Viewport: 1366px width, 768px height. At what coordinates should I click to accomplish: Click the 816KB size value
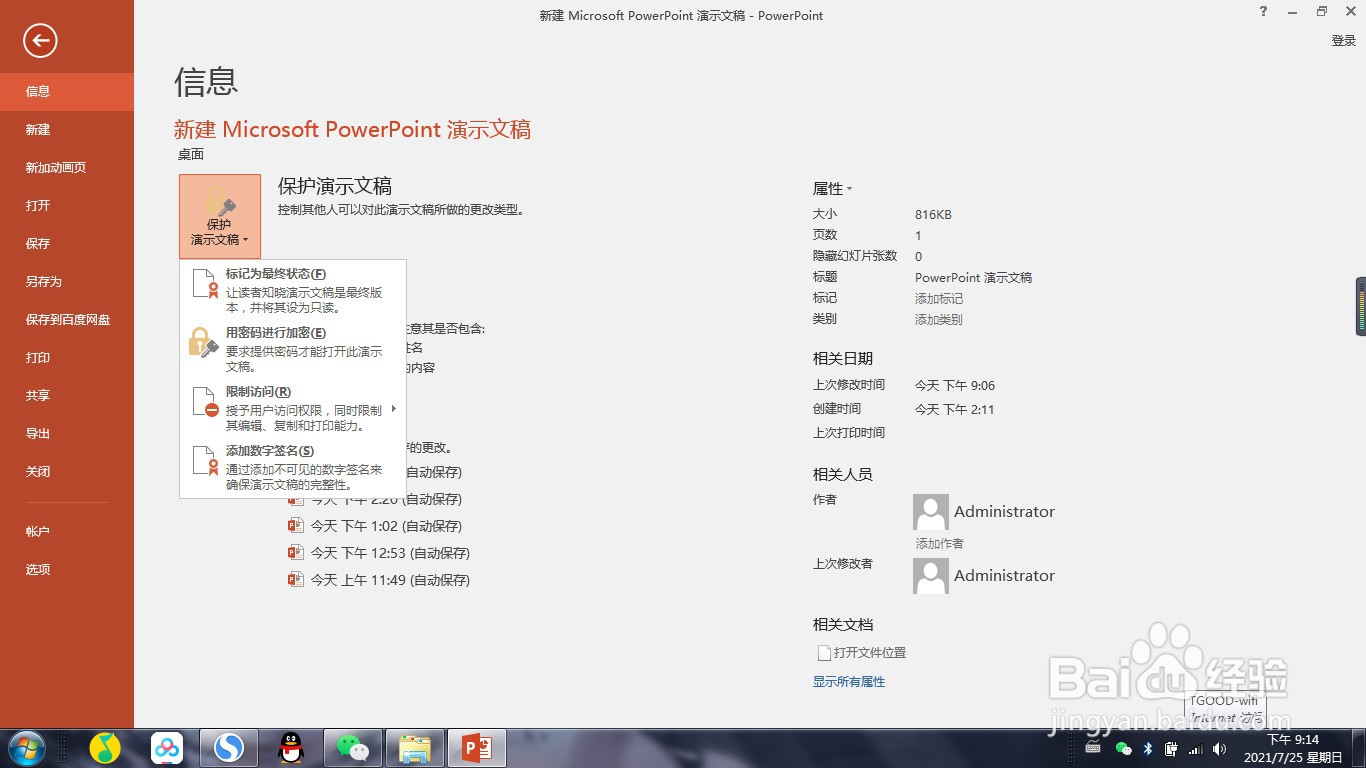click(933, 214)
